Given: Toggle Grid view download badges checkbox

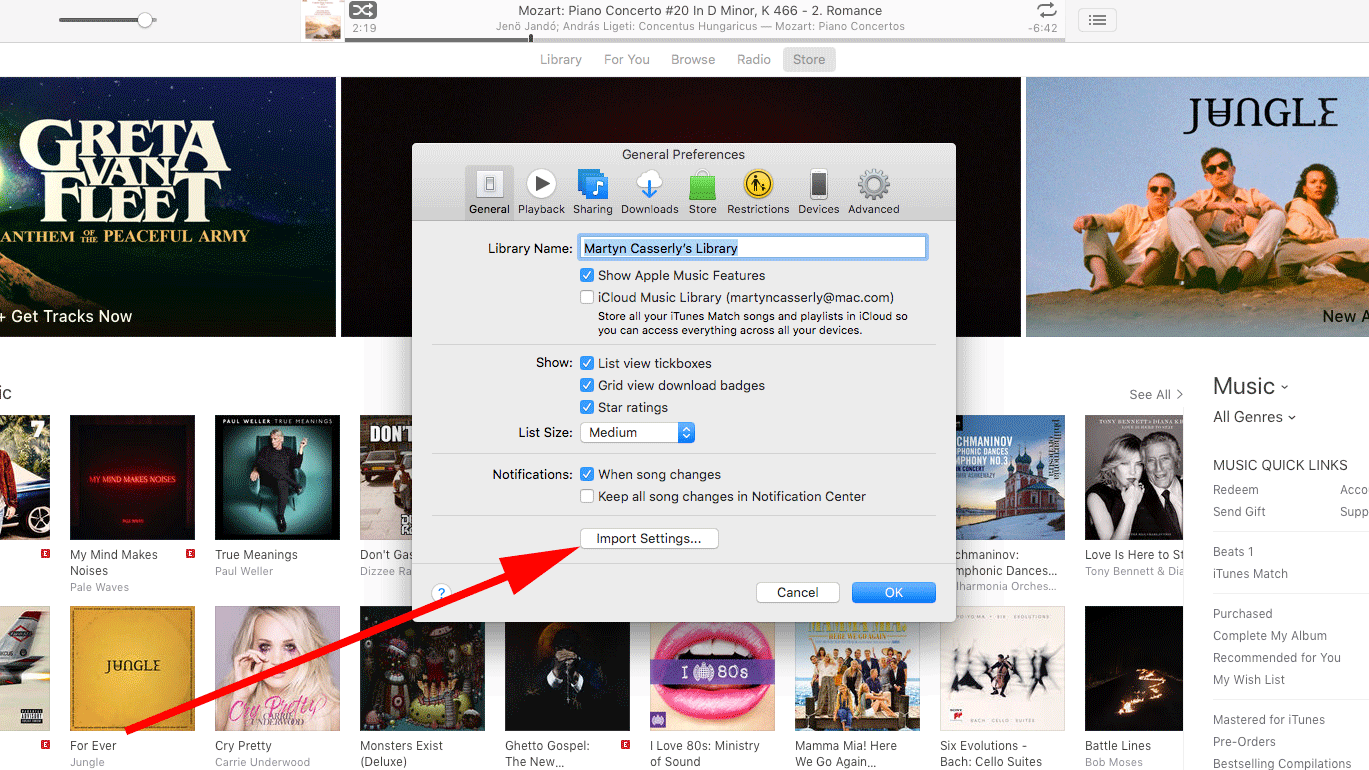Looking at the screenshot, I should coord(587,385).
